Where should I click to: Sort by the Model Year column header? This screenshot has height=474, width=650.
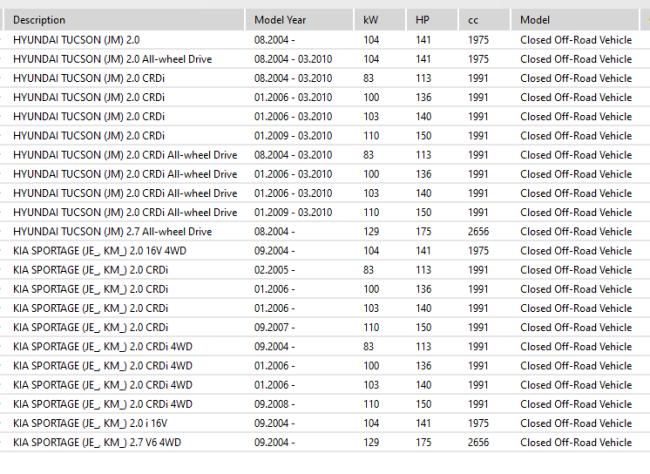(x=299, y=20)
